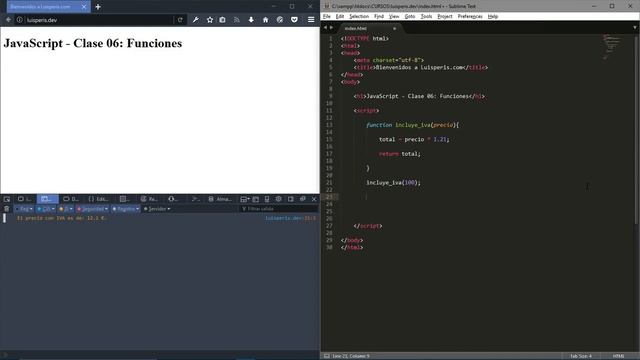Dock devtools to the side
This screenshot has width=640, height=360.
pyautogui.click(x=291, y=199)
